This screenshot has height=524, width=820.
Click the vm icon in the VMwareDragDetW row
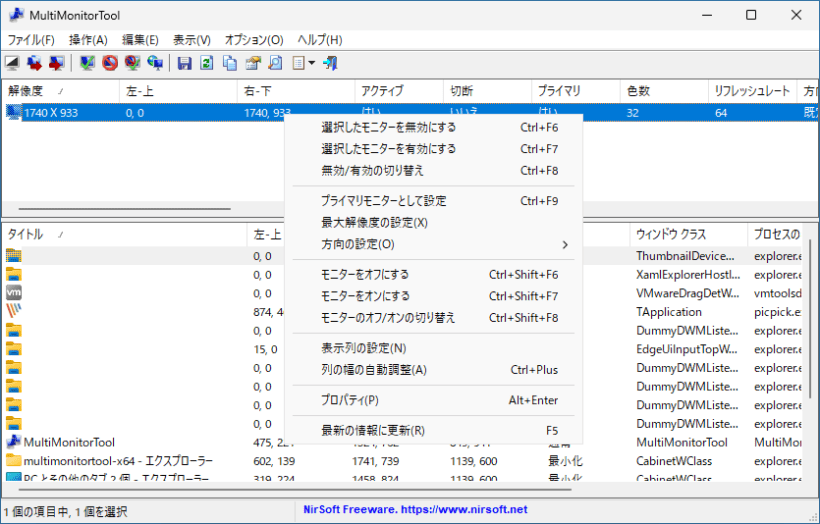pyautogui.click(x=14, y=293)
